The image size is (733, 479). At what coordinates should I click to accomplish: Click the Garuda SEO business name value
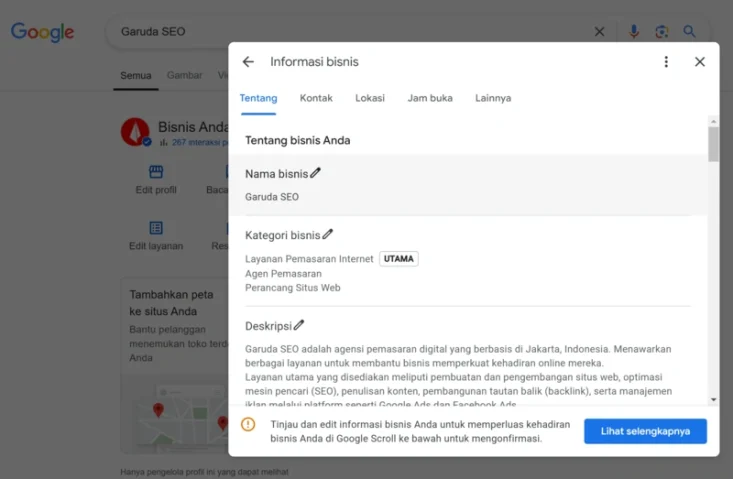(272, 197)
